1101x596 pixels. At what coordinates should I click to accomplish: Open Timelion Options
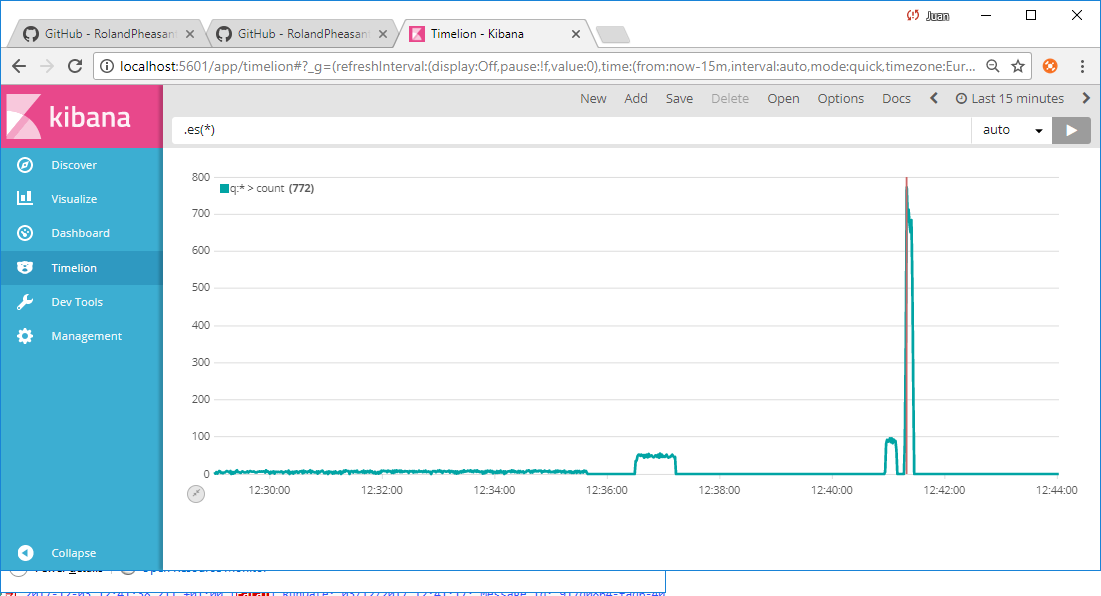(840, 99)
